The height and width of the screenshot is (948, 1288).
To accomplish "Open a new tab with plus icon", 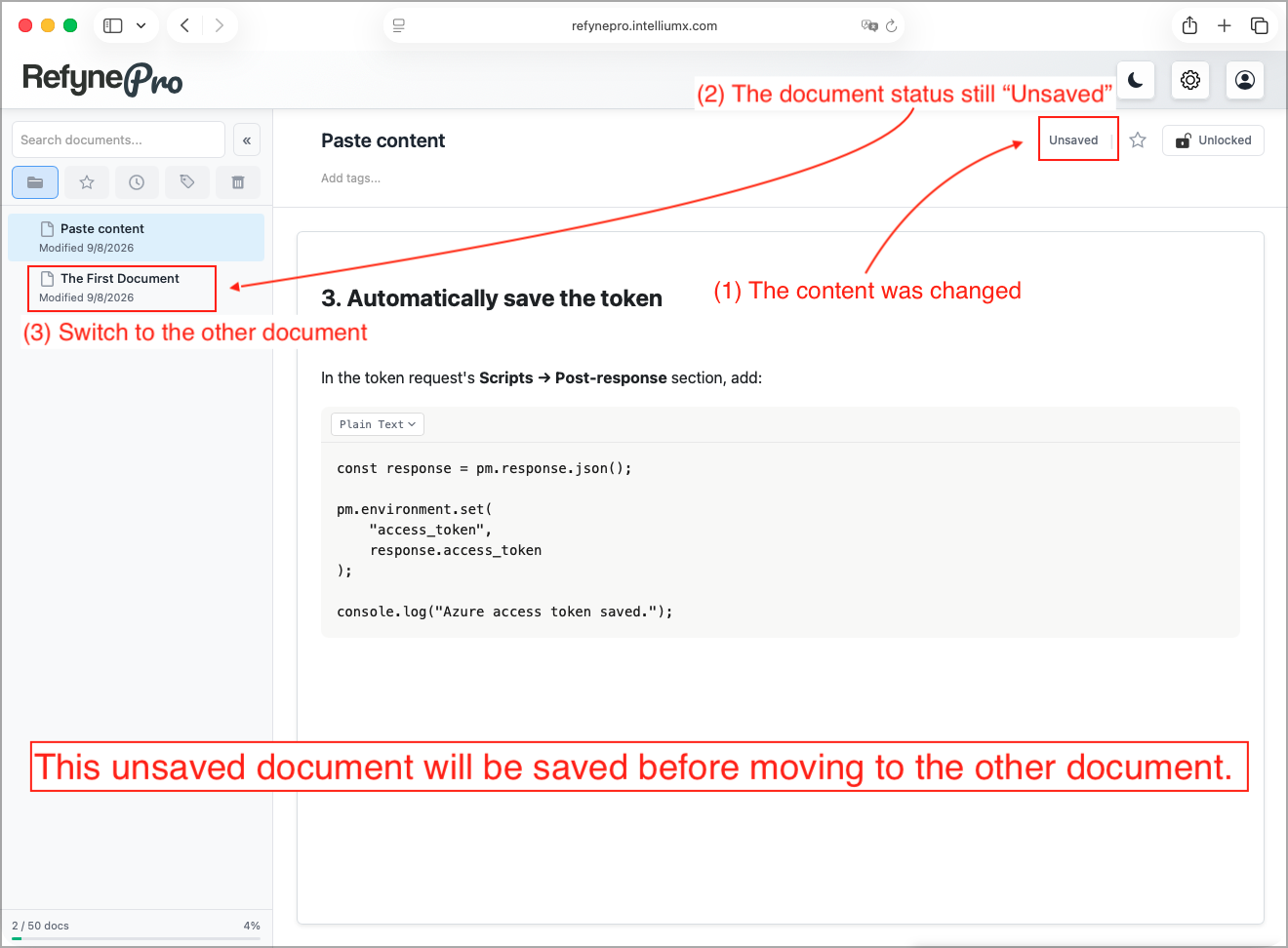I will 1225,25.
